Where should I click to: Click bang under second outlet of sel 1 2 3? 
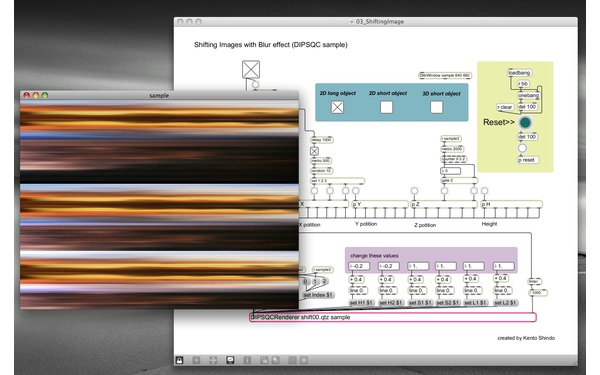pos(330,191)
